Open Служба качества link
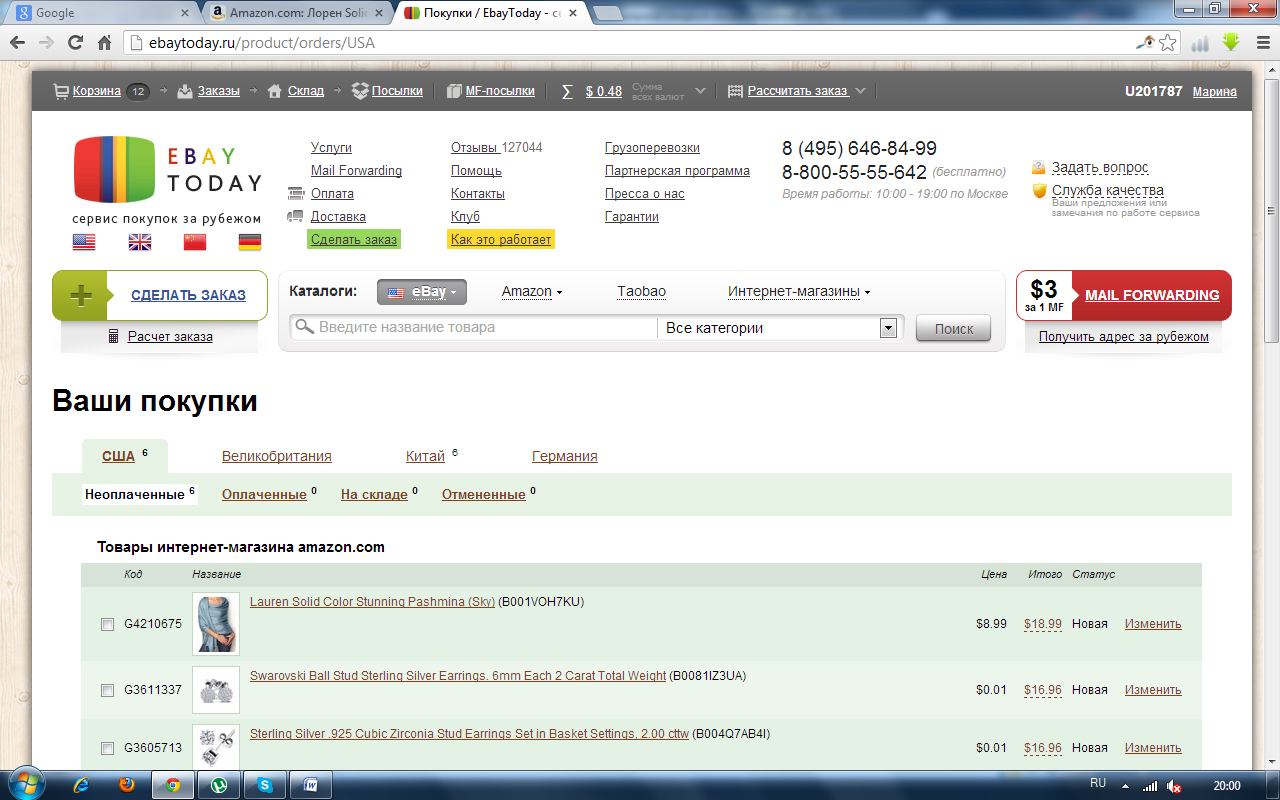Image resolution: width=1280 pixels, height=800 pixels. [1108, 190]
